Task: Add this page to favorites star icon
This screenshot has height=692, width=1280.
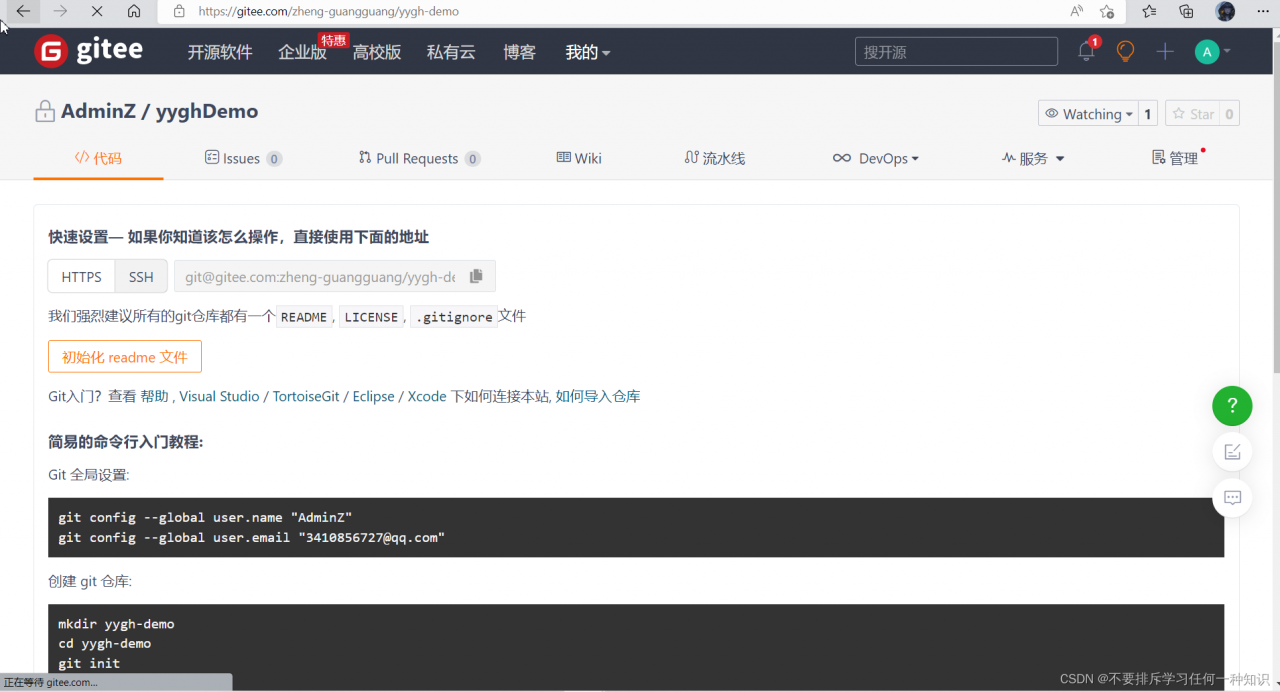Action: tap(1107, 11)
